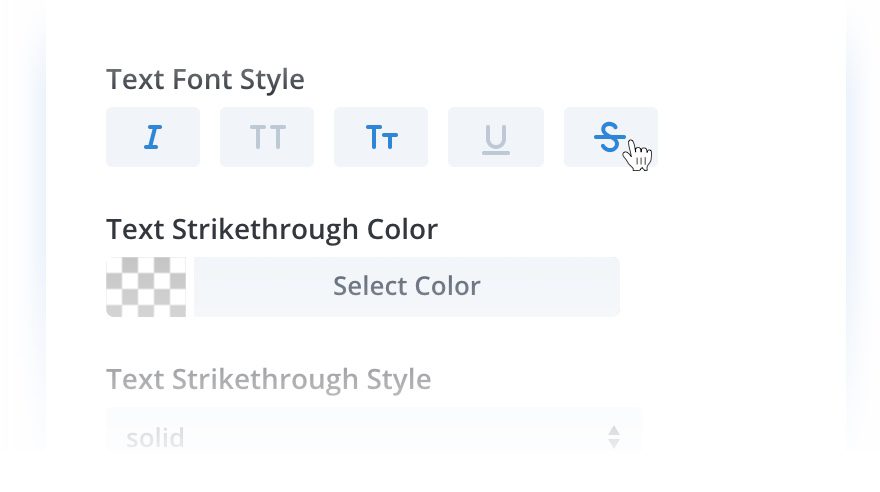Click the arrows on the solid dropdown
Viewport: 880px width, 492px height.
tap(614, 436)
